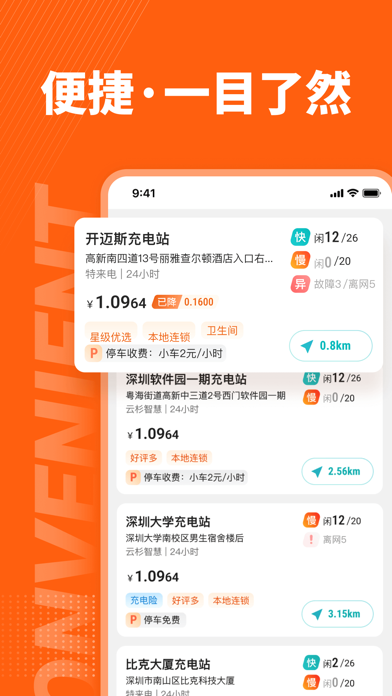
Task: Tap the 慢 slow-charger icon for 开迈斯充电站
Action: point(301,261)
